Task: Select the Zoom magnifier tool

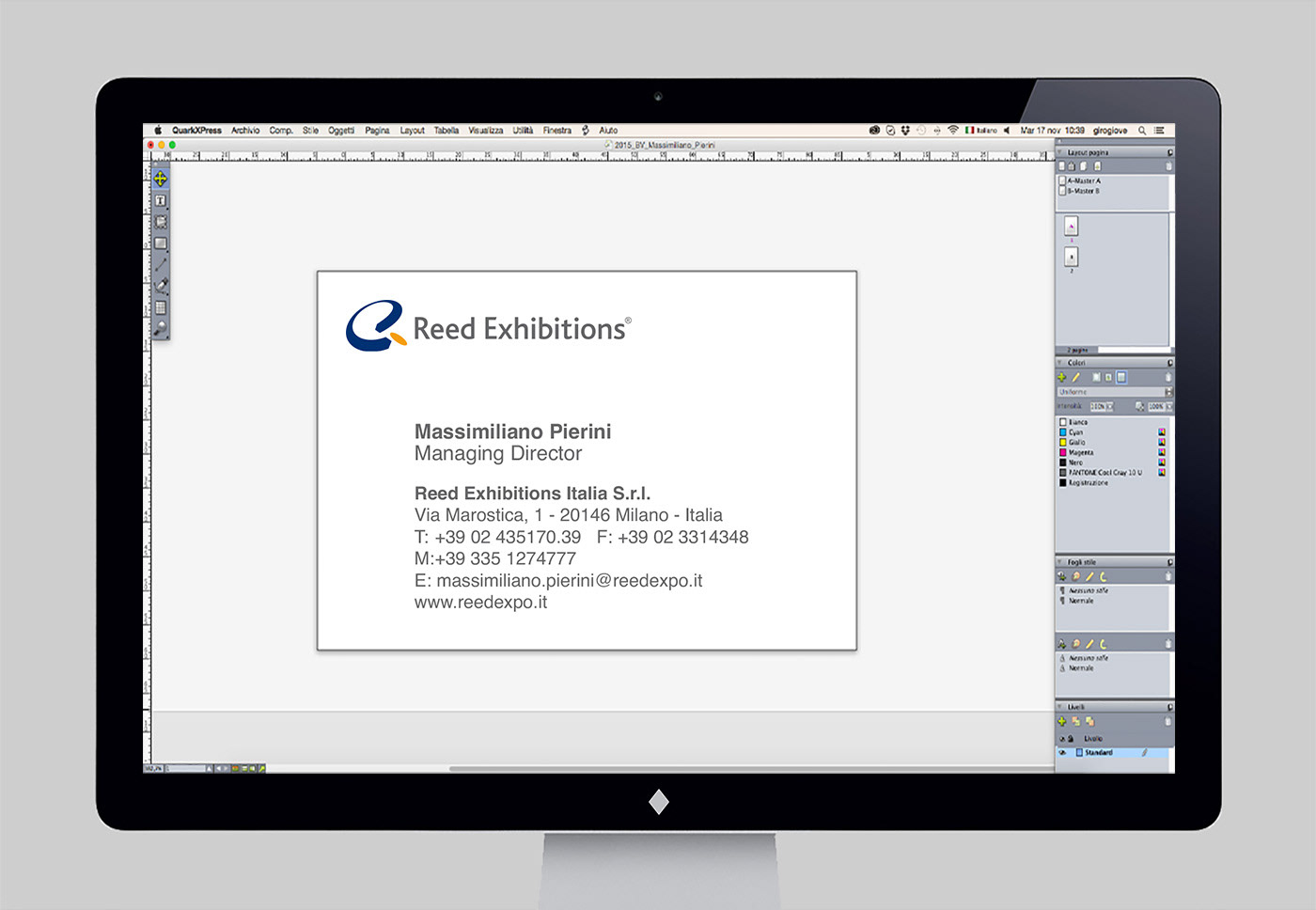Action: coord(161,328)
